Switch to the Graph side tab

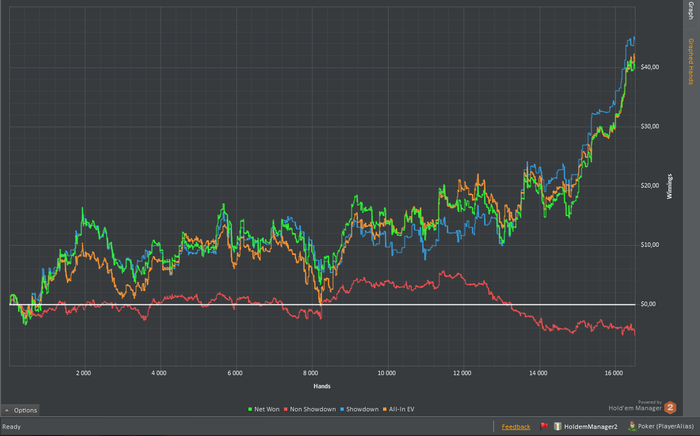coord(691,14)
